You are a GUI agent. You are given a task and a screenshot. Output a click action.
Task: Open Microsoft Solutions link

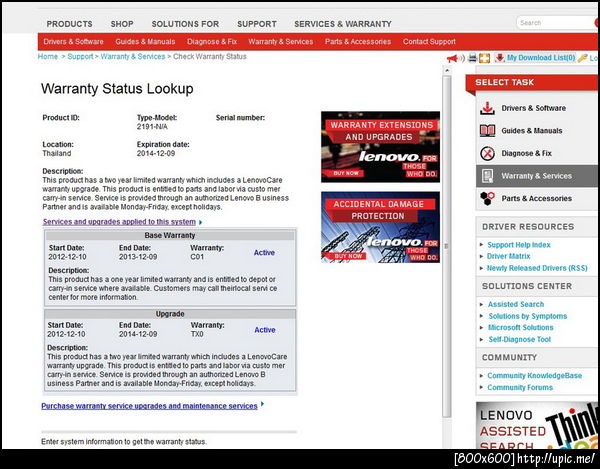520,328
